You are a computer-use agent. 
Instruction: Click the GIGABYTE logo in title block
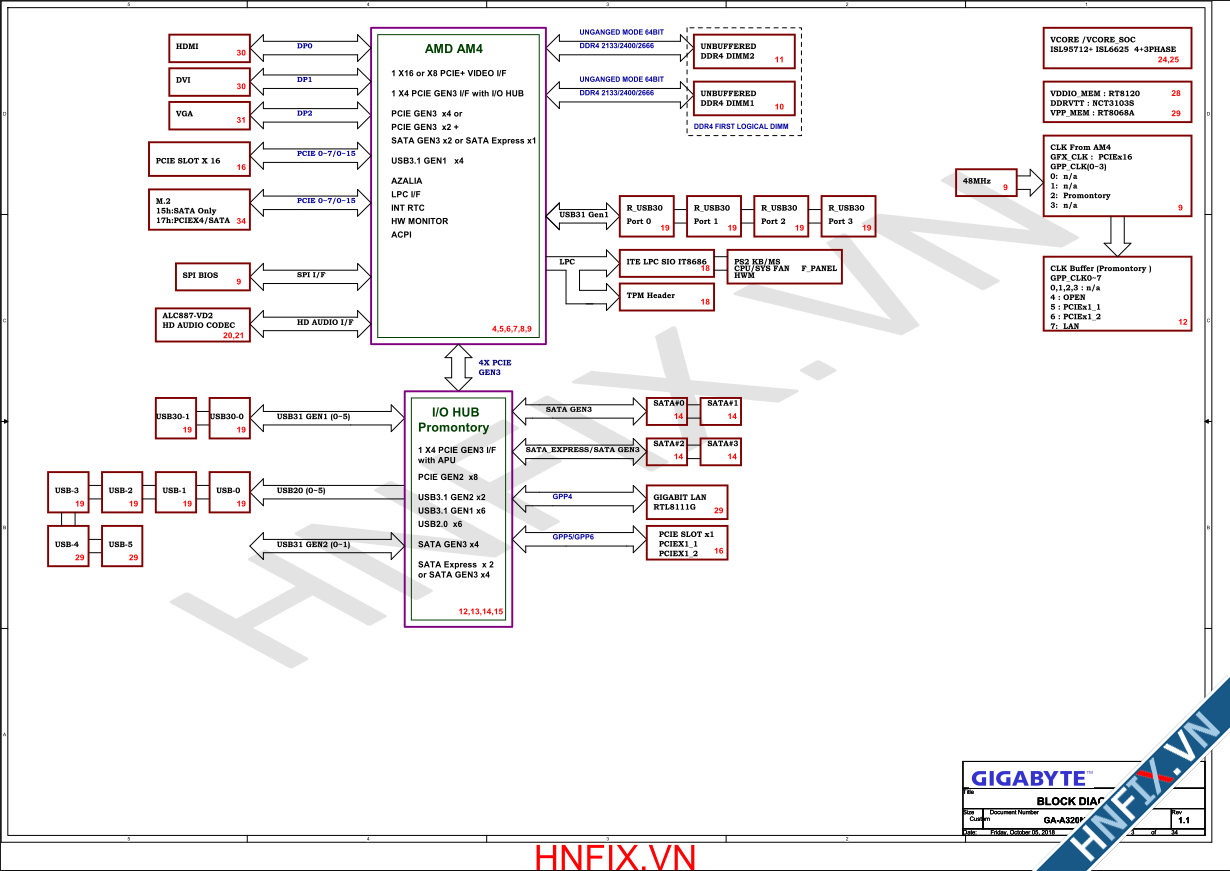coord(1027,778)
